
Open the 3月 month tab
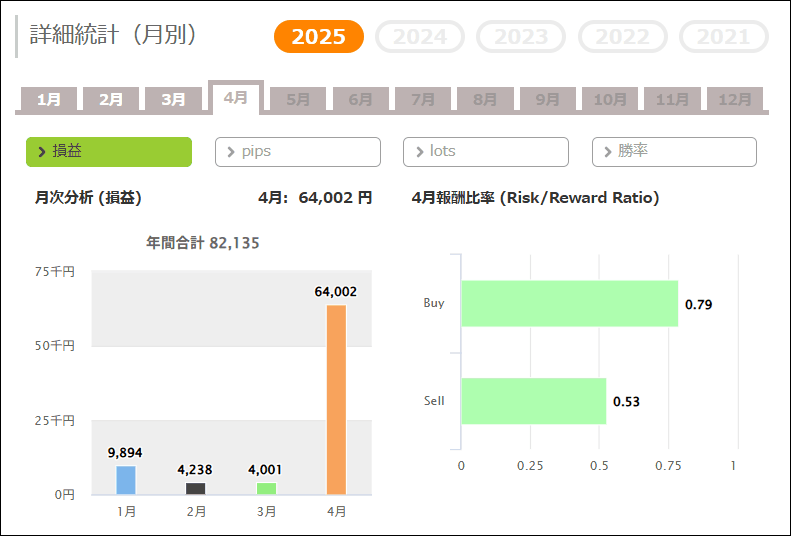174,99
